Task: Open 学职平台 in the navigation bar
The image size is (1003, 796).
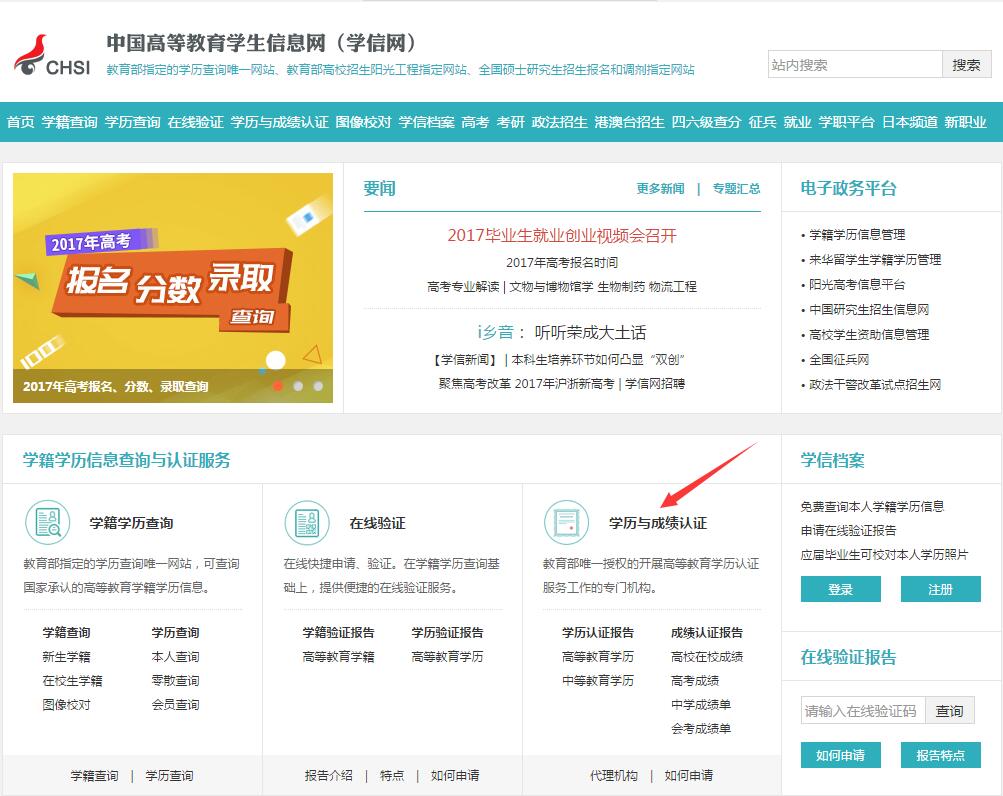Action: [846, 122]
